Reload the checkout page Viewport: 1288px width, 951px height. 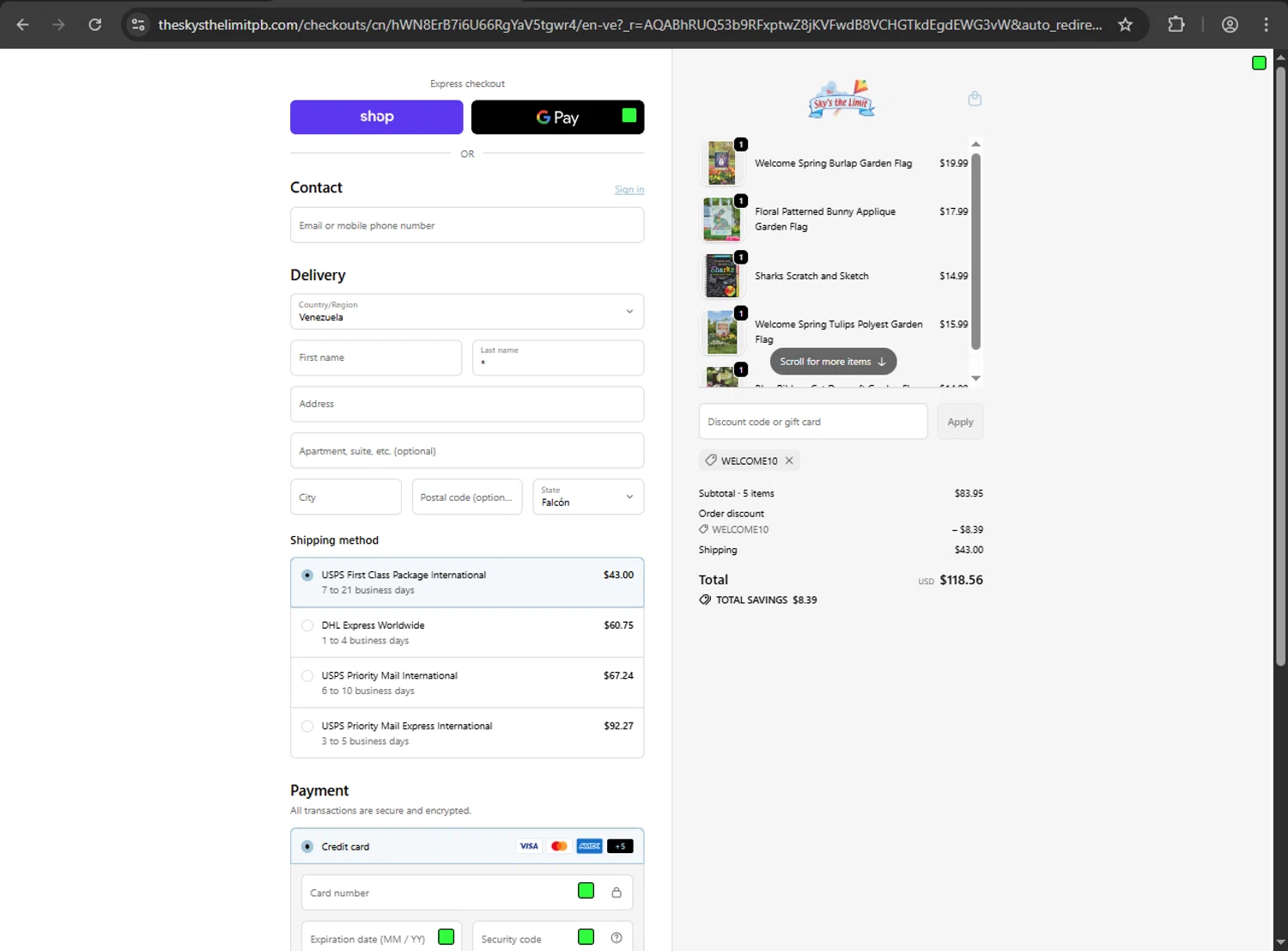click(95, 24)
